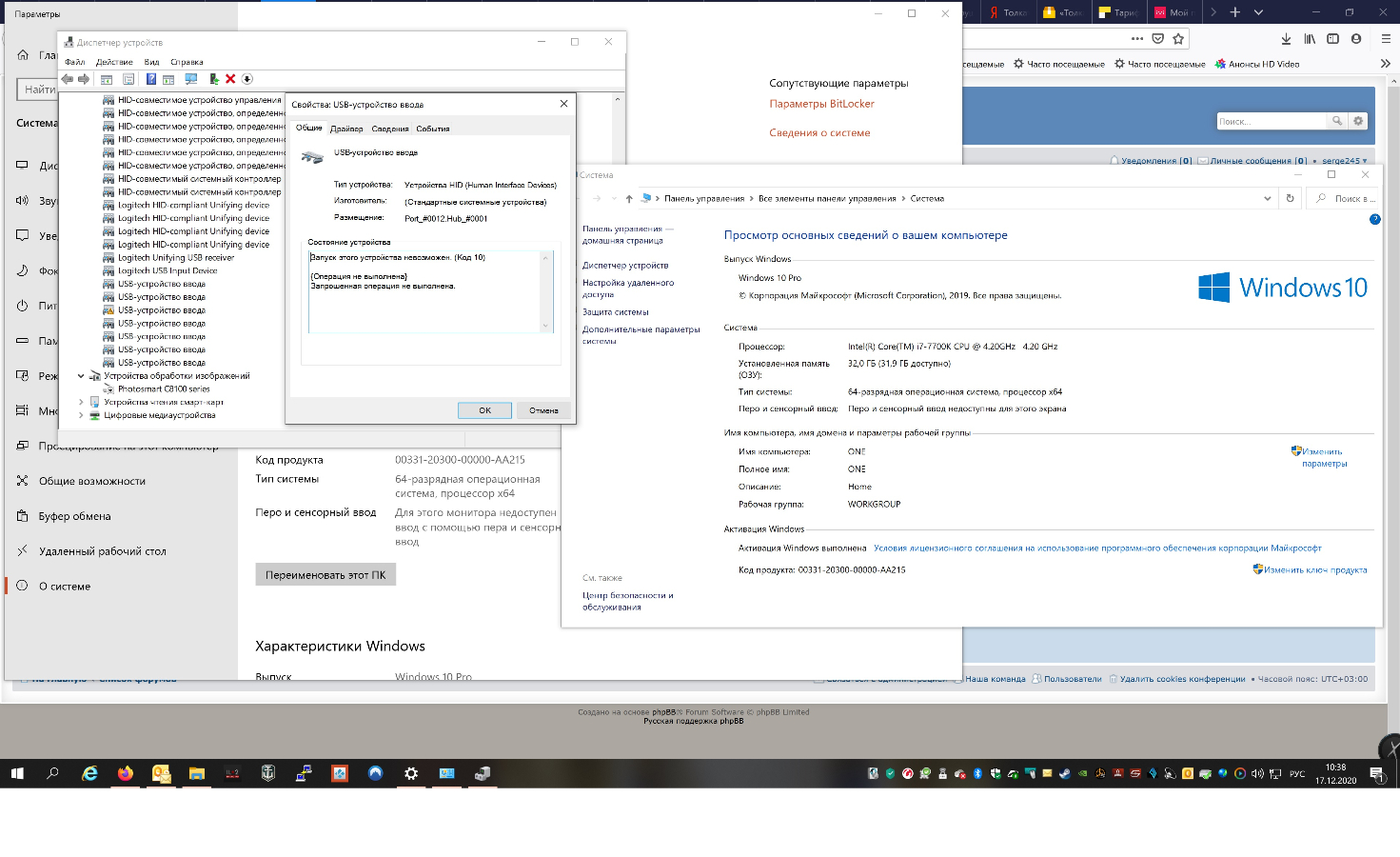Open Диспетчер устройств link in System window
1400x857 pixels.
[x=625, y=266]
